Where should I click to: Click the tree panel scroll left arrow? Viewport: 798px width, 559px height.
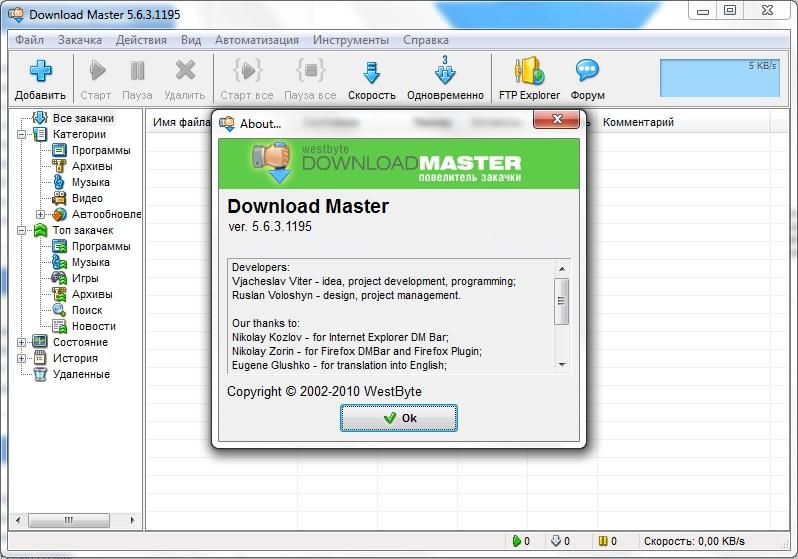pyautogui.click(x=18, y=520)
